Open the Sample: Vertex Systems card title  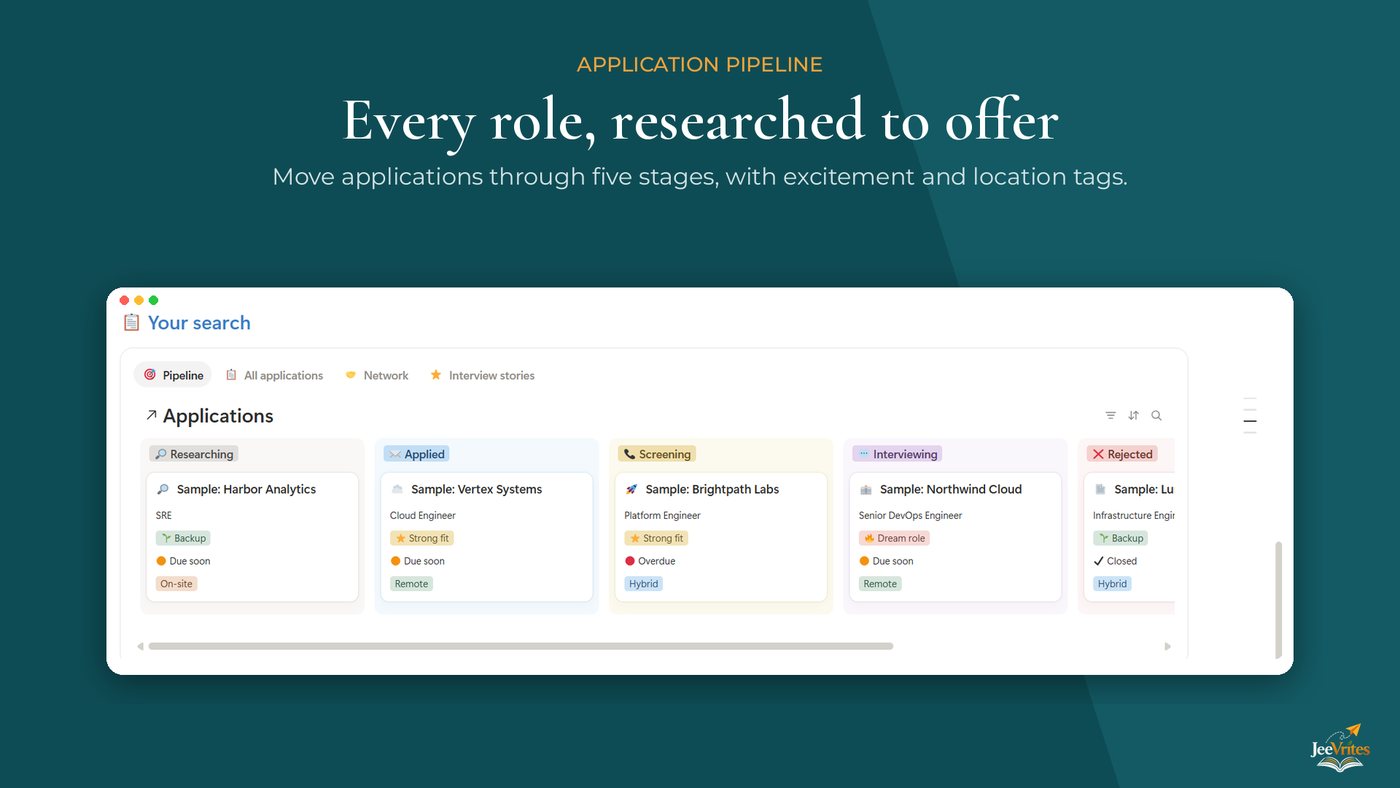click(476, 490)
